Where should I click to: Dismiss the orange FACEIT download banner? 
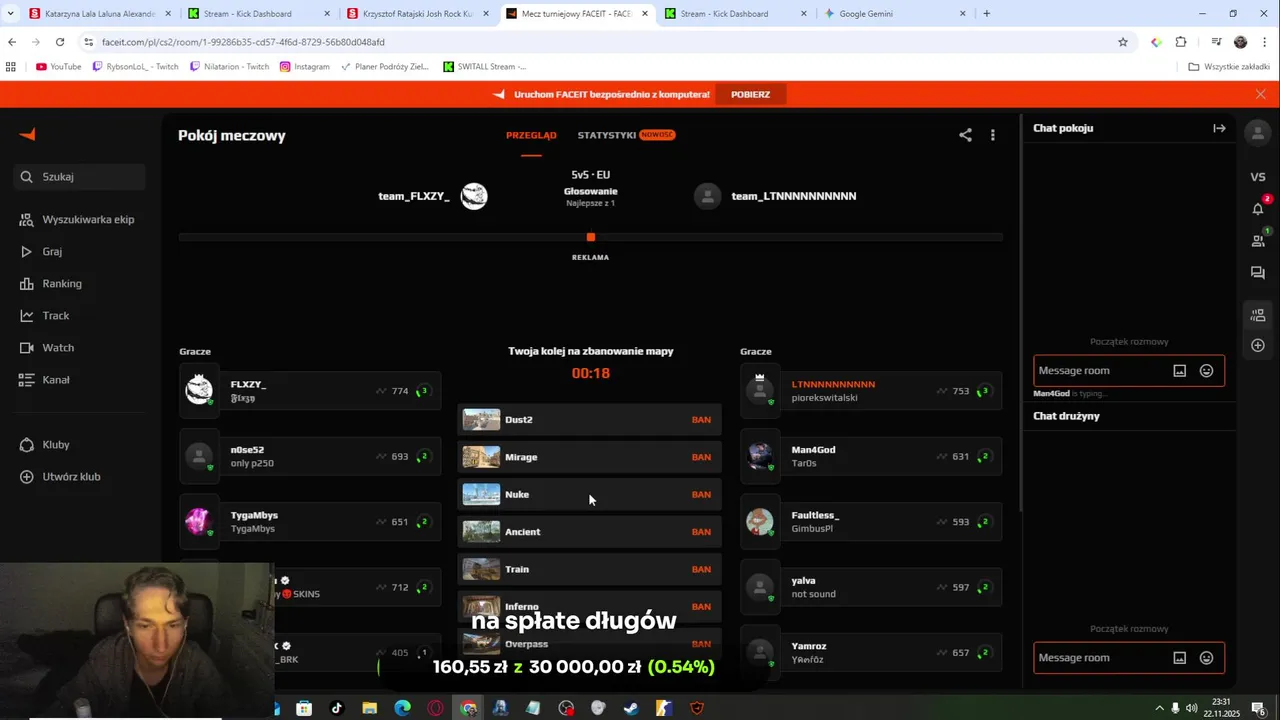pyautogui.click(x=1261, y=94)
